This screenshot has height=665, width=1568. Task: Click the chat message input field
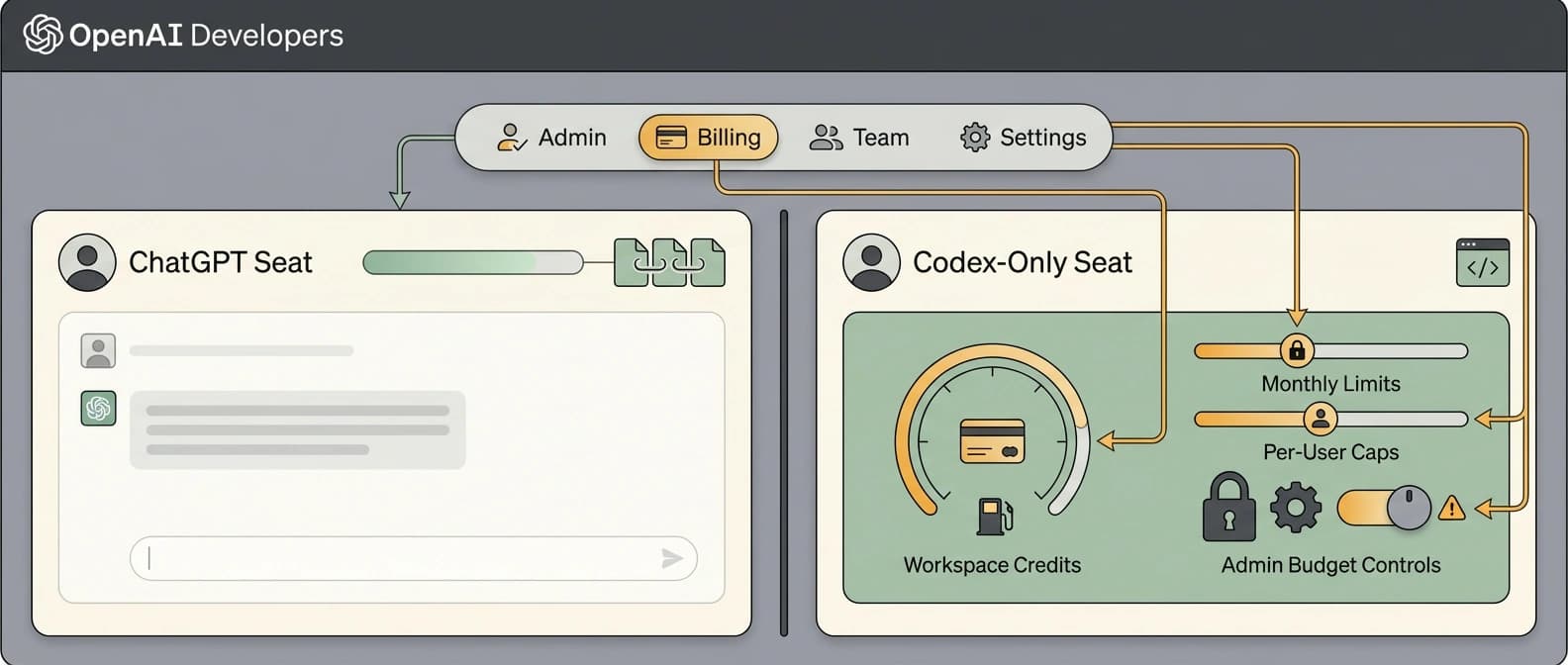coord(414,558)
